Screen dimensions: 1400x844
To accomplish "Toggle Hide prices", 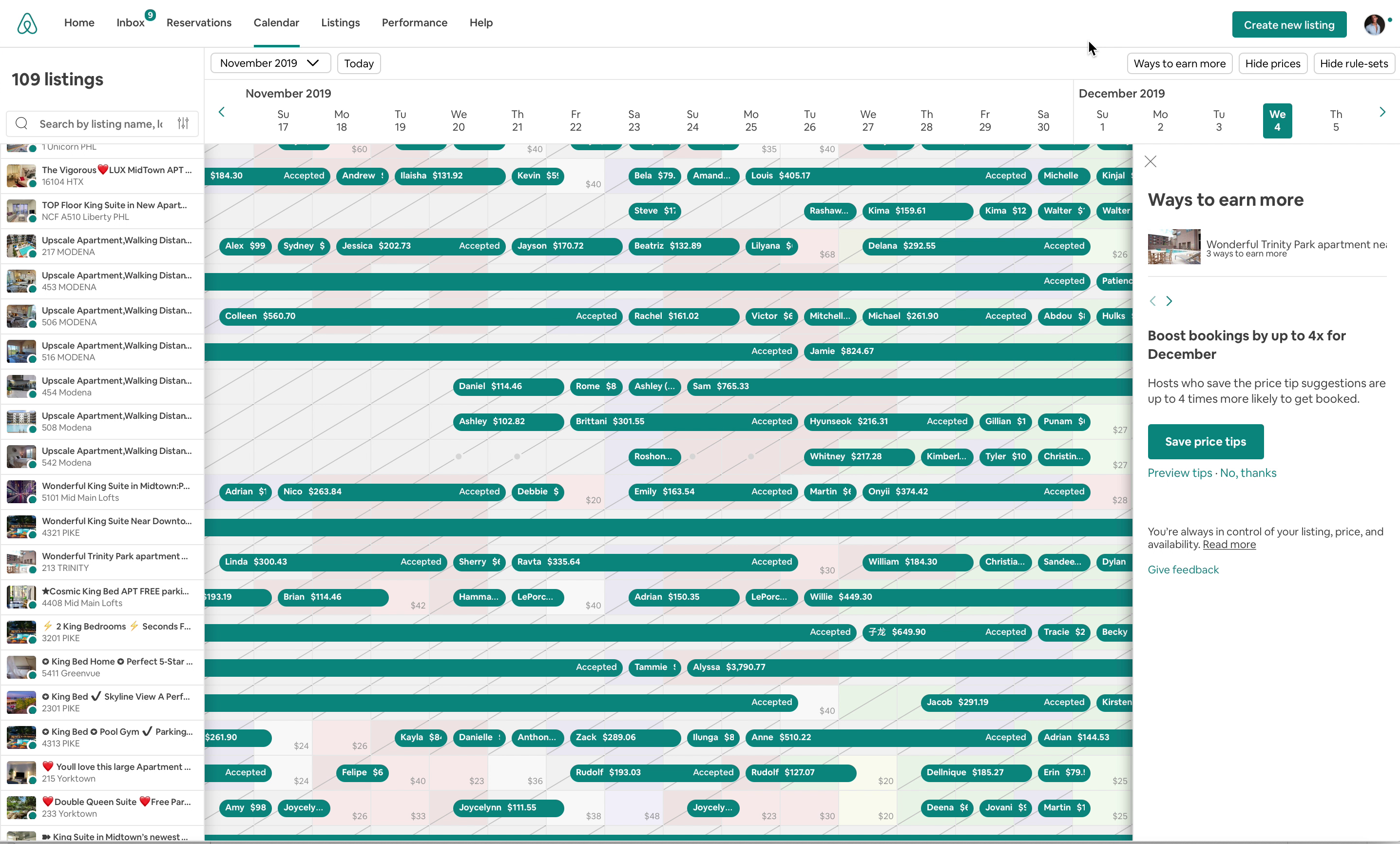I will pyautogui.click(x=1273, y=63).
